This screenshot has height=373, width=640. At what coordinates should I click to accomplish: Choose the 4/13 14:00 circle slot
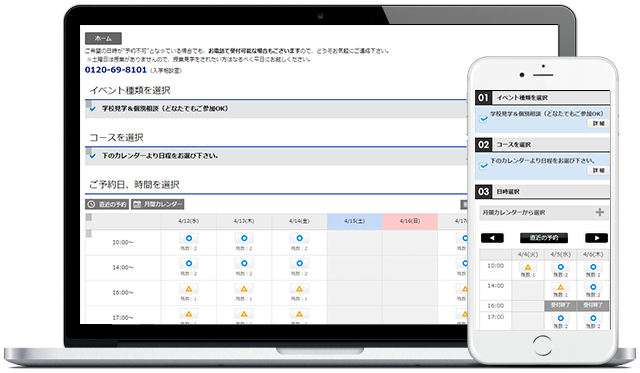coord(244,264)
